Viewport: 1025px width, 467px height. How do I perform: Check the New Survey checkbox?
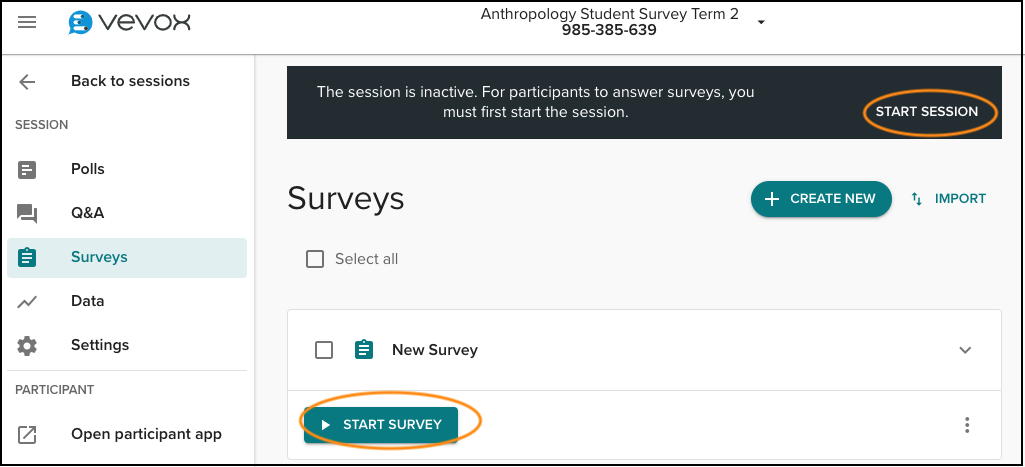(x=324, y=350)
